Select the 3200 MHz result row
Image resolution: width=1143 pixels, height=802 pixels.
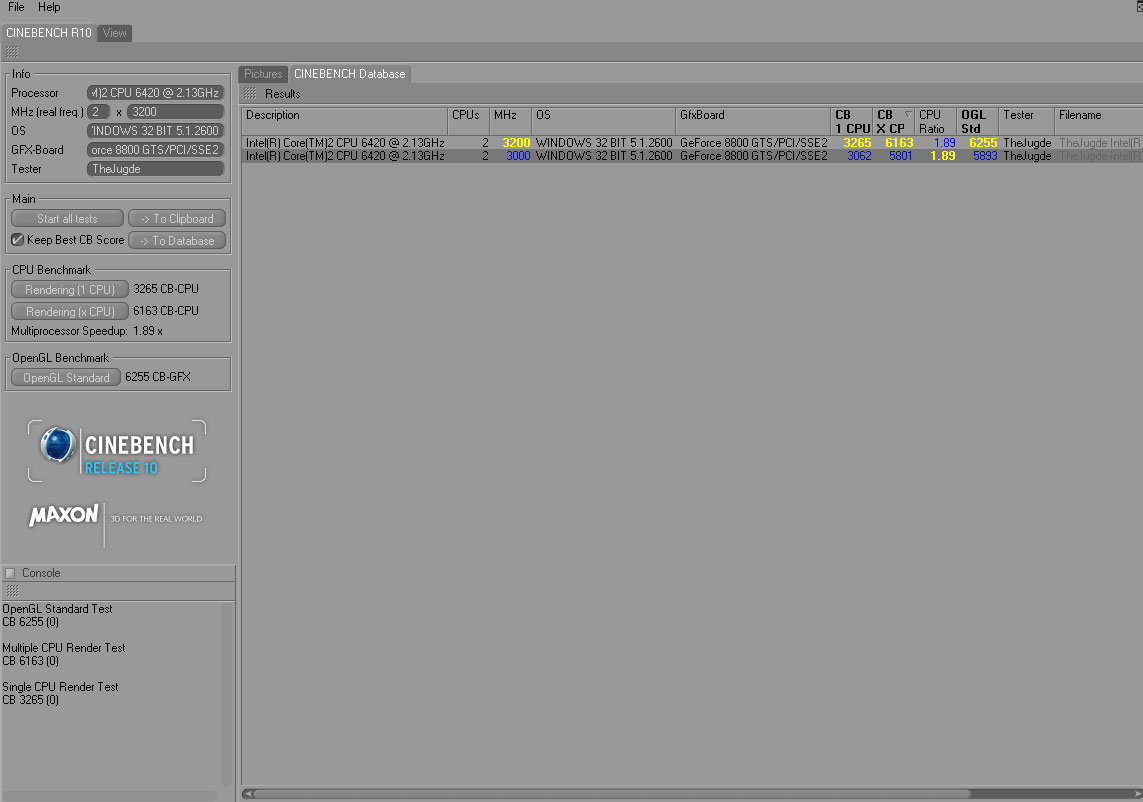click(x=692, y=143)
